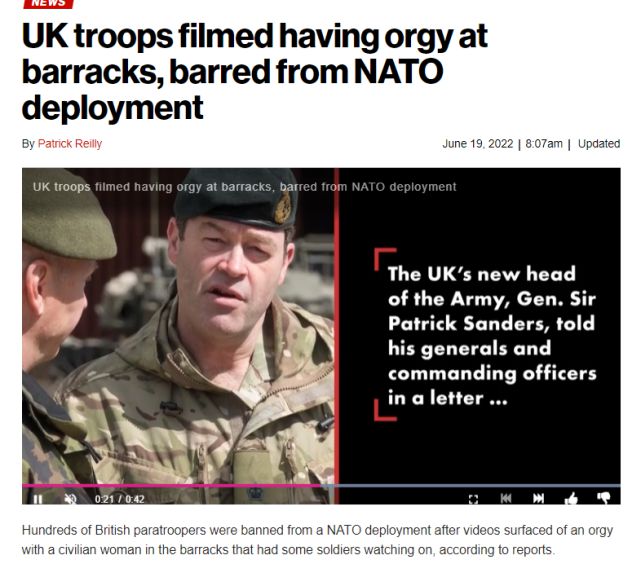The height and width of the screenshot is (564, 641).
Task: Enter fullscreen video mode
Action: tap(473, 499)
